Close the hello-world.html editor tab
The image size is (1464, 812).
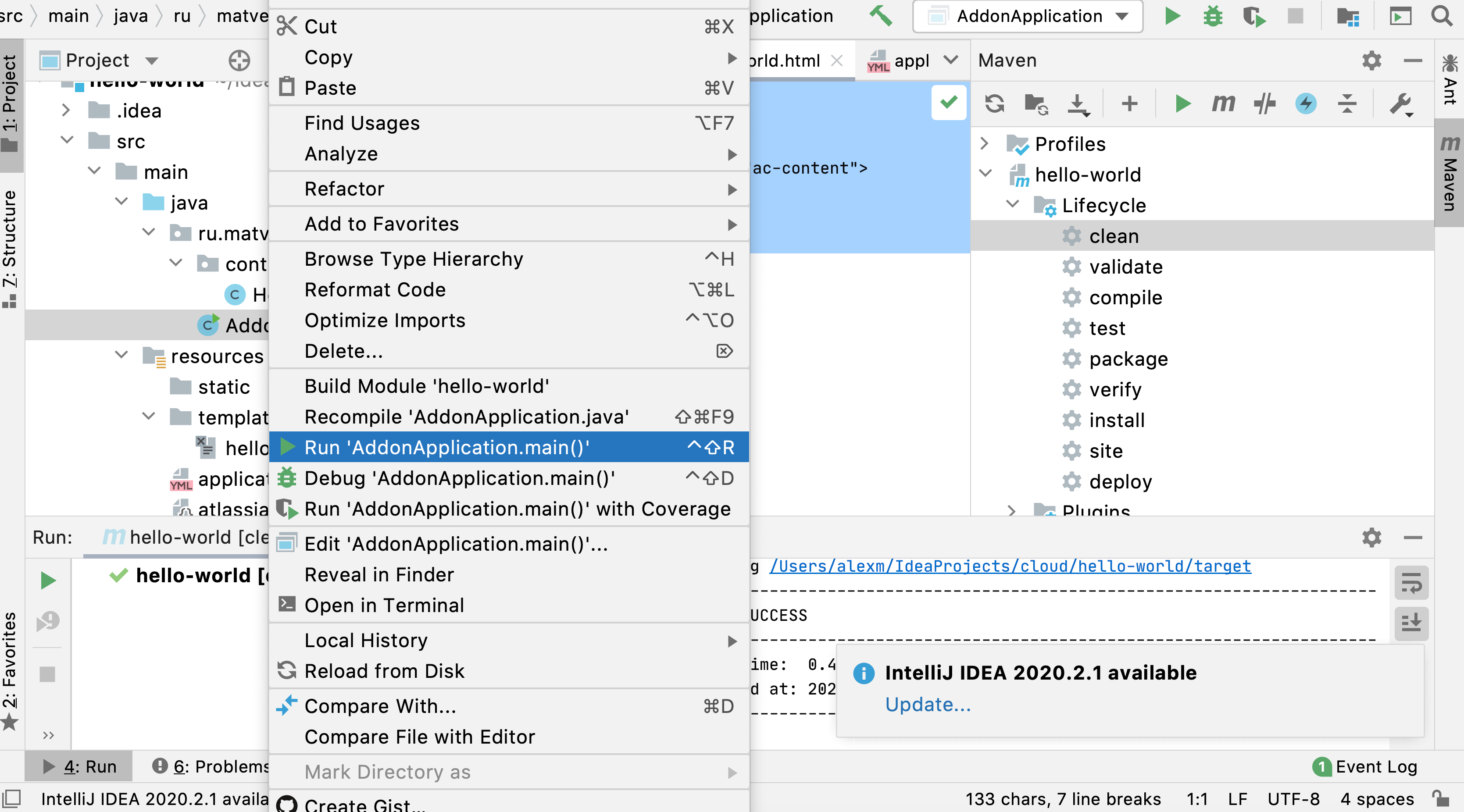[836, 60]
